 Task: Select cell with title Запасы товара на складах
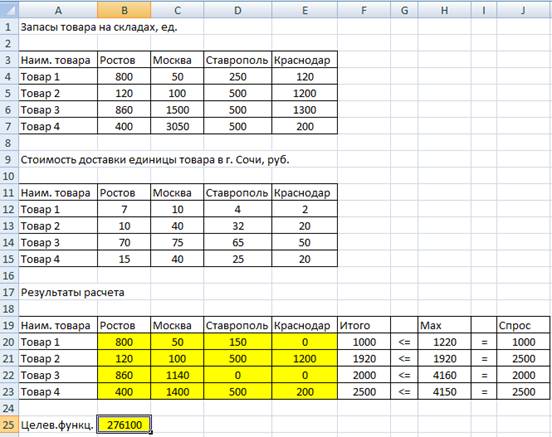tap(99, 27)
